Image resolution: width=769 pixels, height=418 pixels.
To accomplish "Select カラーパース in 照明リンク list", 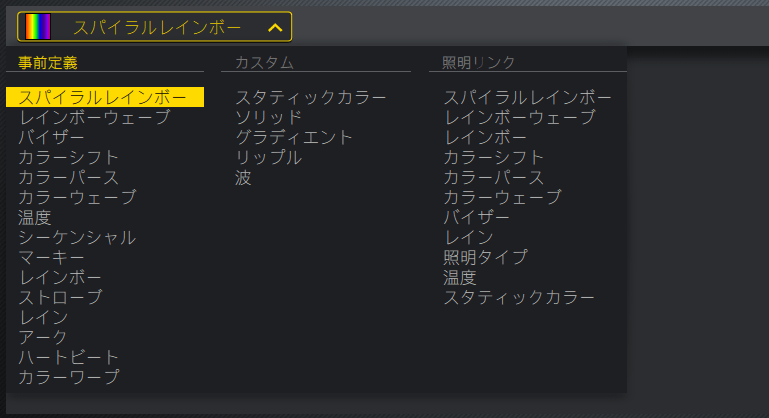I will [494, 178].
